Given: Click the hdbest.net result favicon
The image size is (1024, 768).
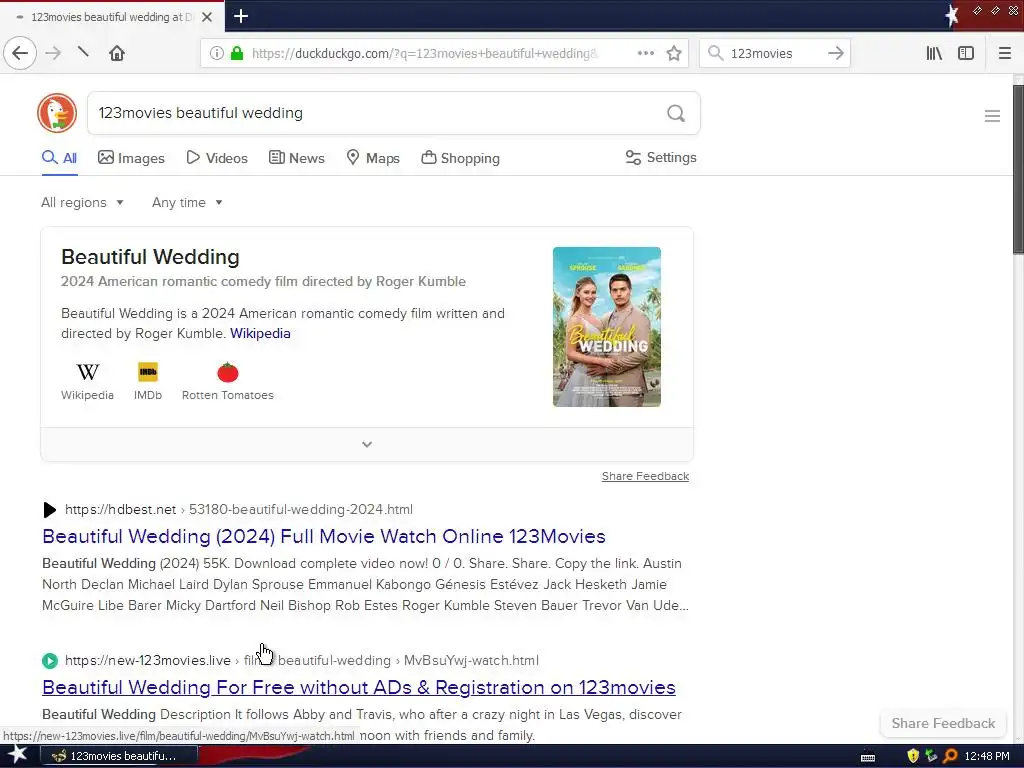Looking at the screenshot, I should (x=50, y=509).
